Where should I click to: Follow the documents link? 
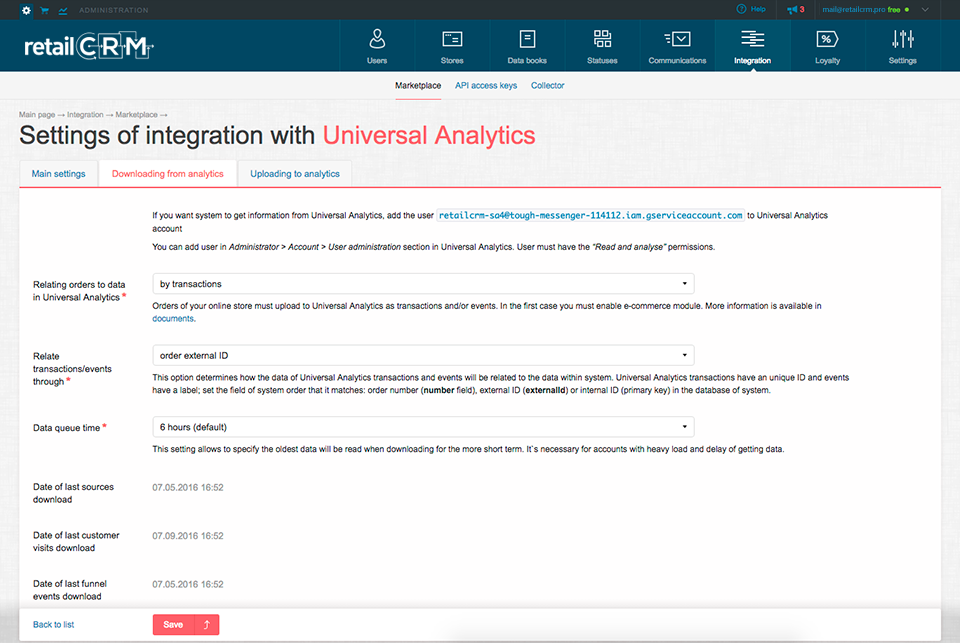(173, 318)
